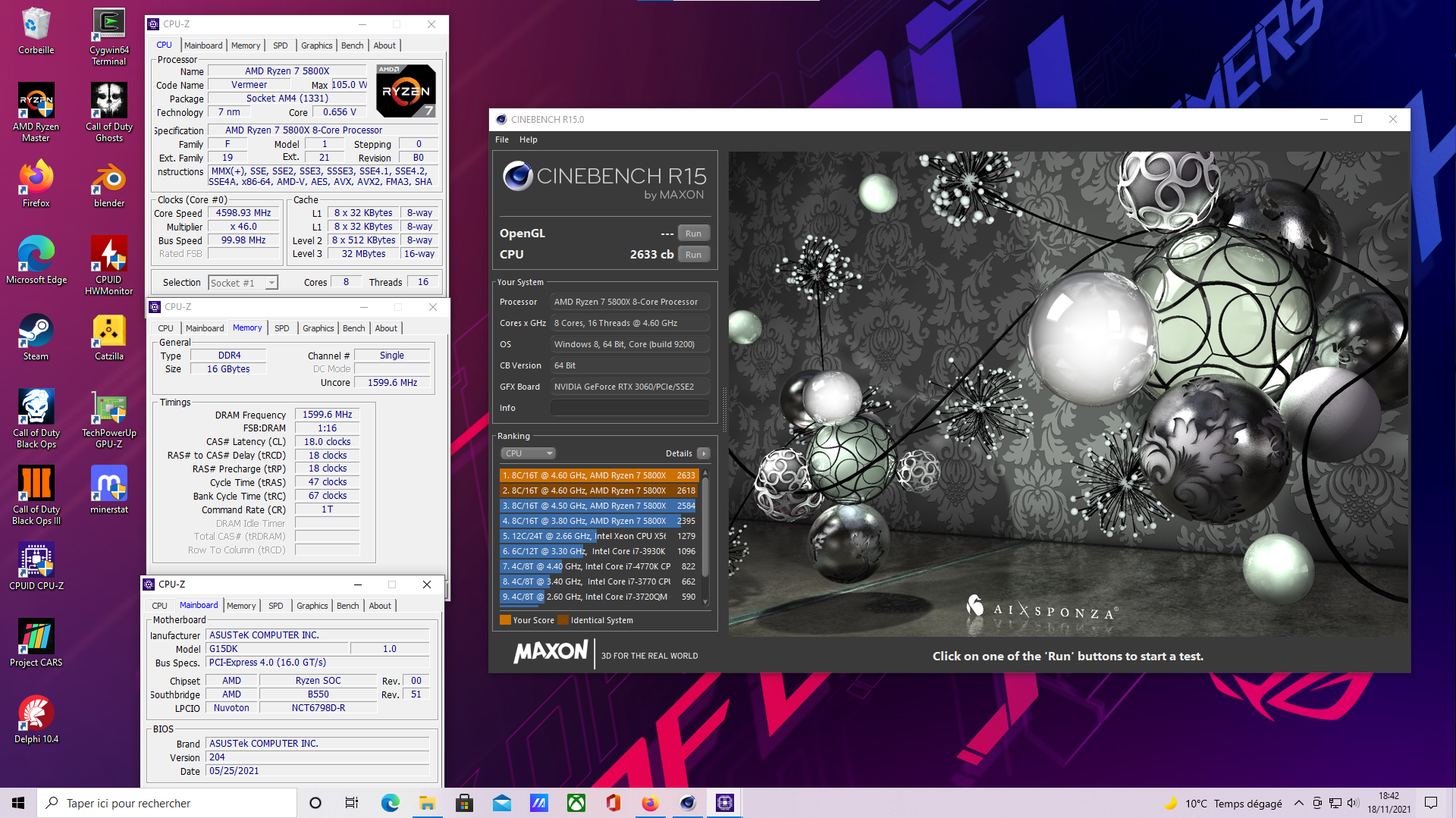Viewport: 1456px width, 818px height.
Task: Open Microsoft Store taskbar icon
Action: [x=464, y=803]
